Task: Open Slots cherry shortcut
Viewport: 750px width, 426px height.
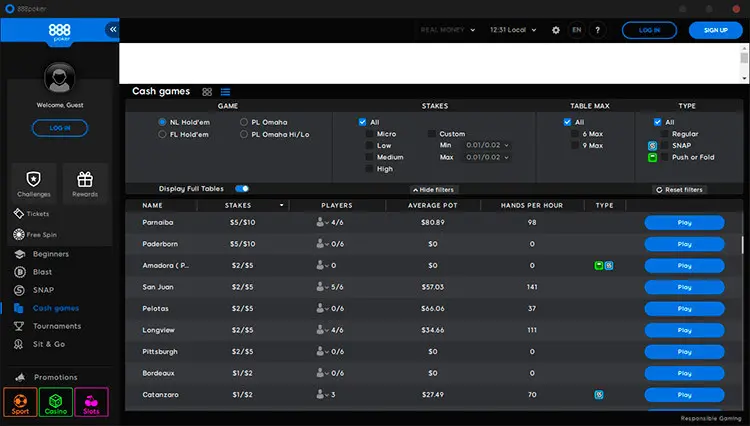Action: [92, 402]
